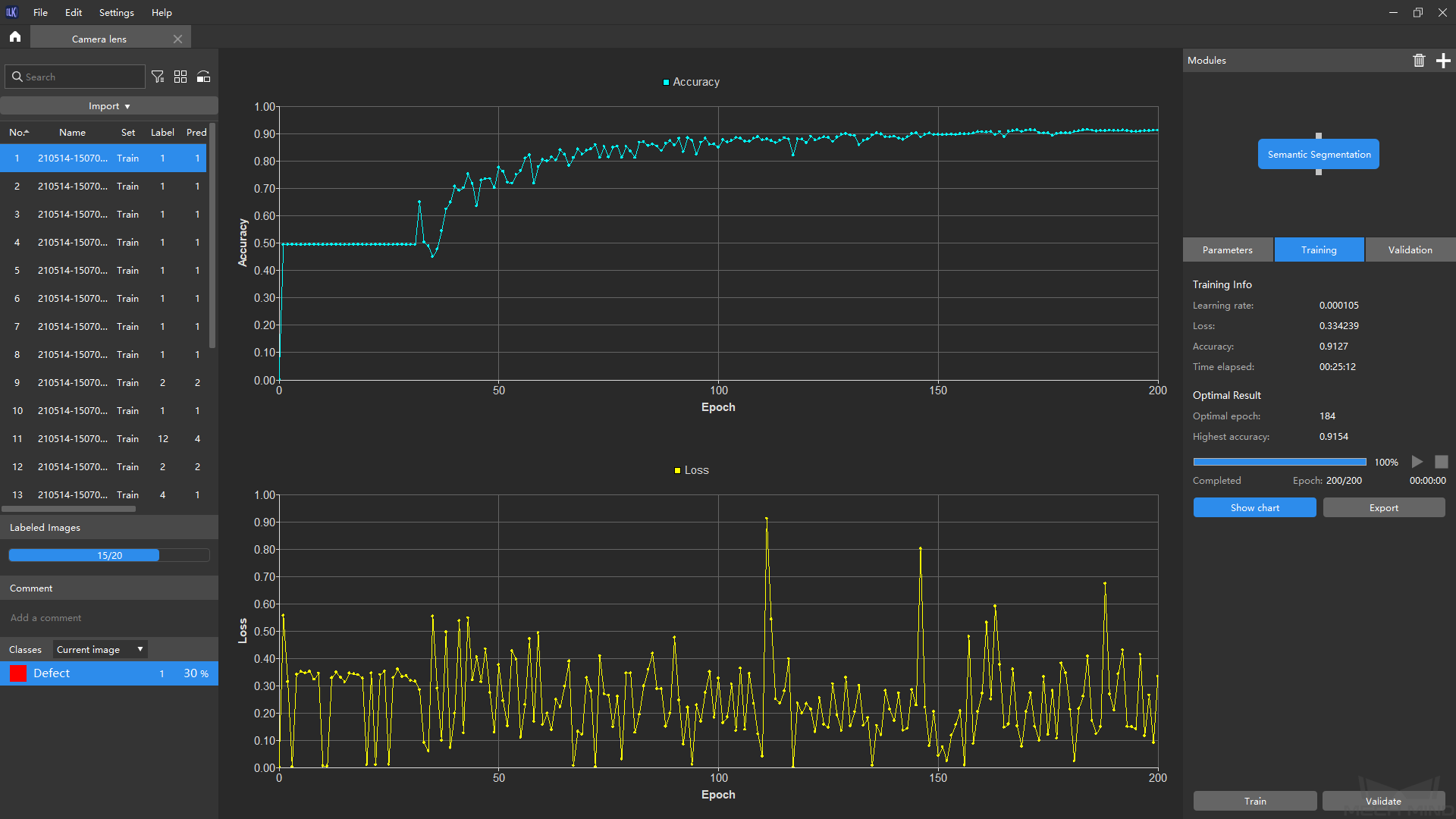Click the image list vertical scrollbar

click(213, 235)
